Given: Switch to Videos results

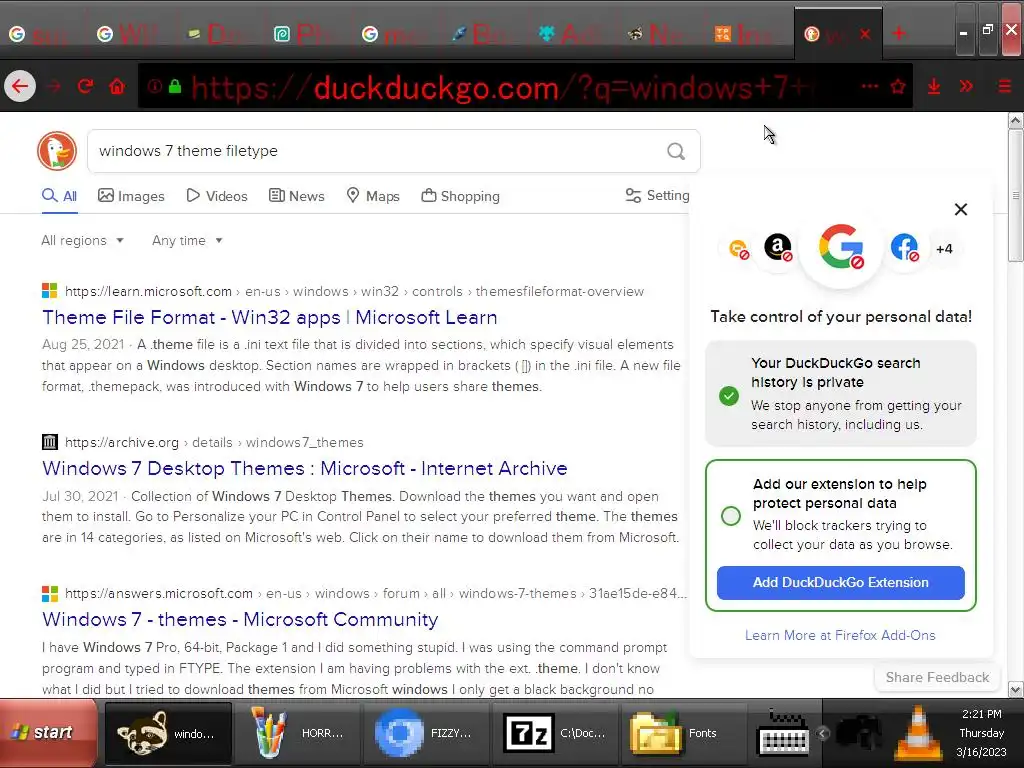Looking at the screenshot, I should point(217,196).
